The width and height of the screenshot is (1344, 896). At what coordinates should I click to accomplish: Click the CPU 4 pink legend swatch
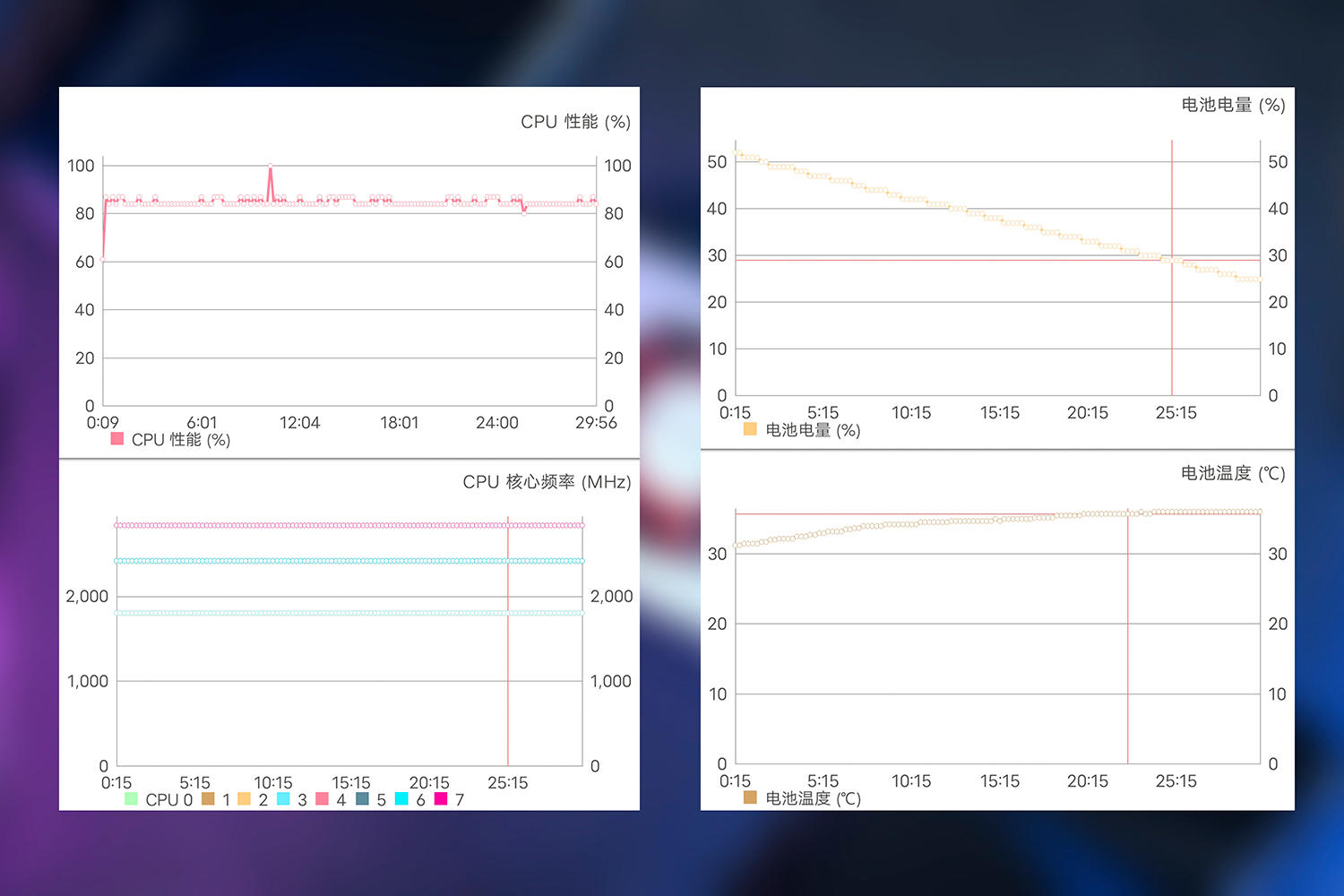[x=322, y=798]
